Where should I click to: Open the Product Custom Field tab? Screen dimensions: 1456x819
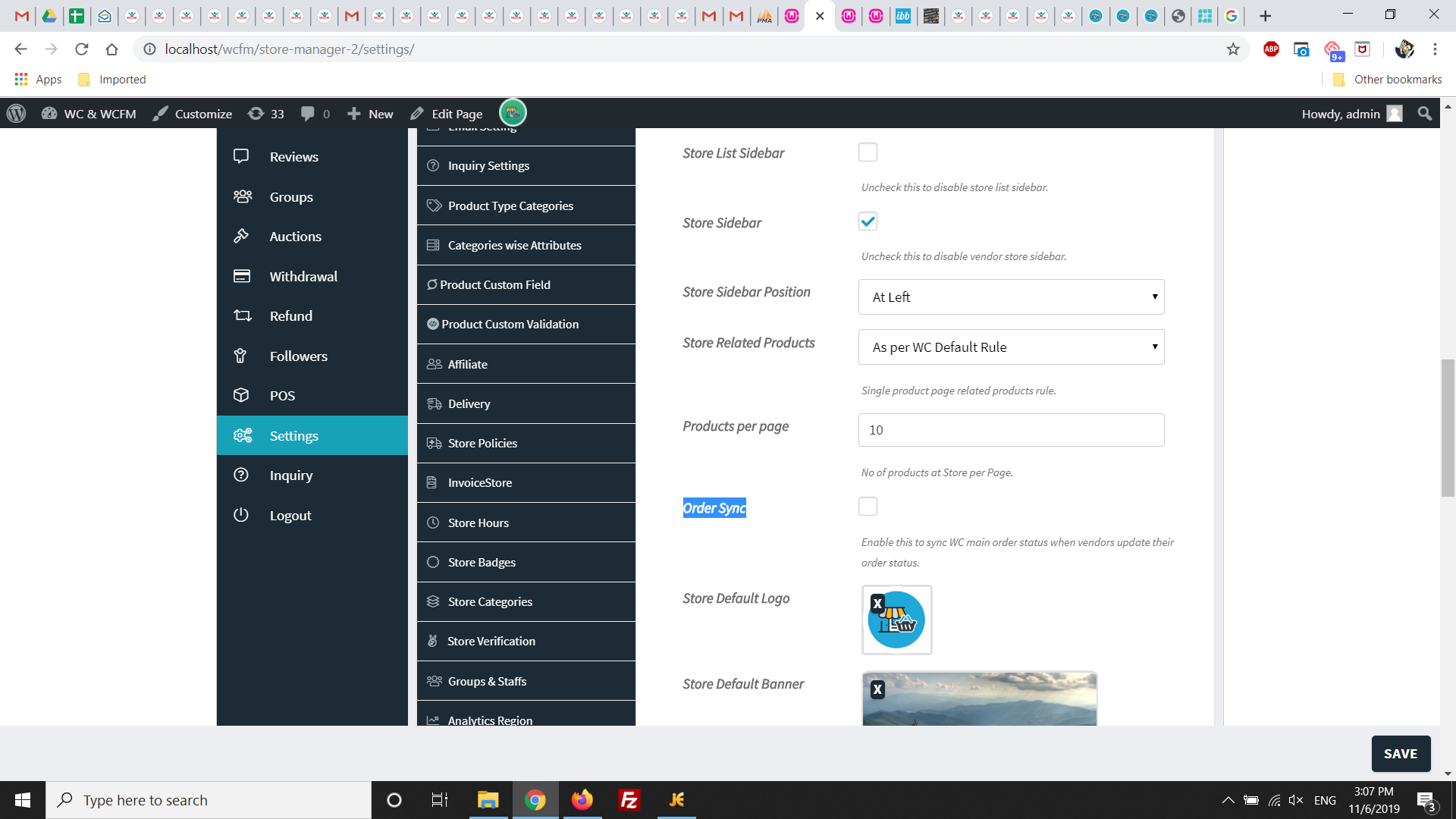point(526,284)
